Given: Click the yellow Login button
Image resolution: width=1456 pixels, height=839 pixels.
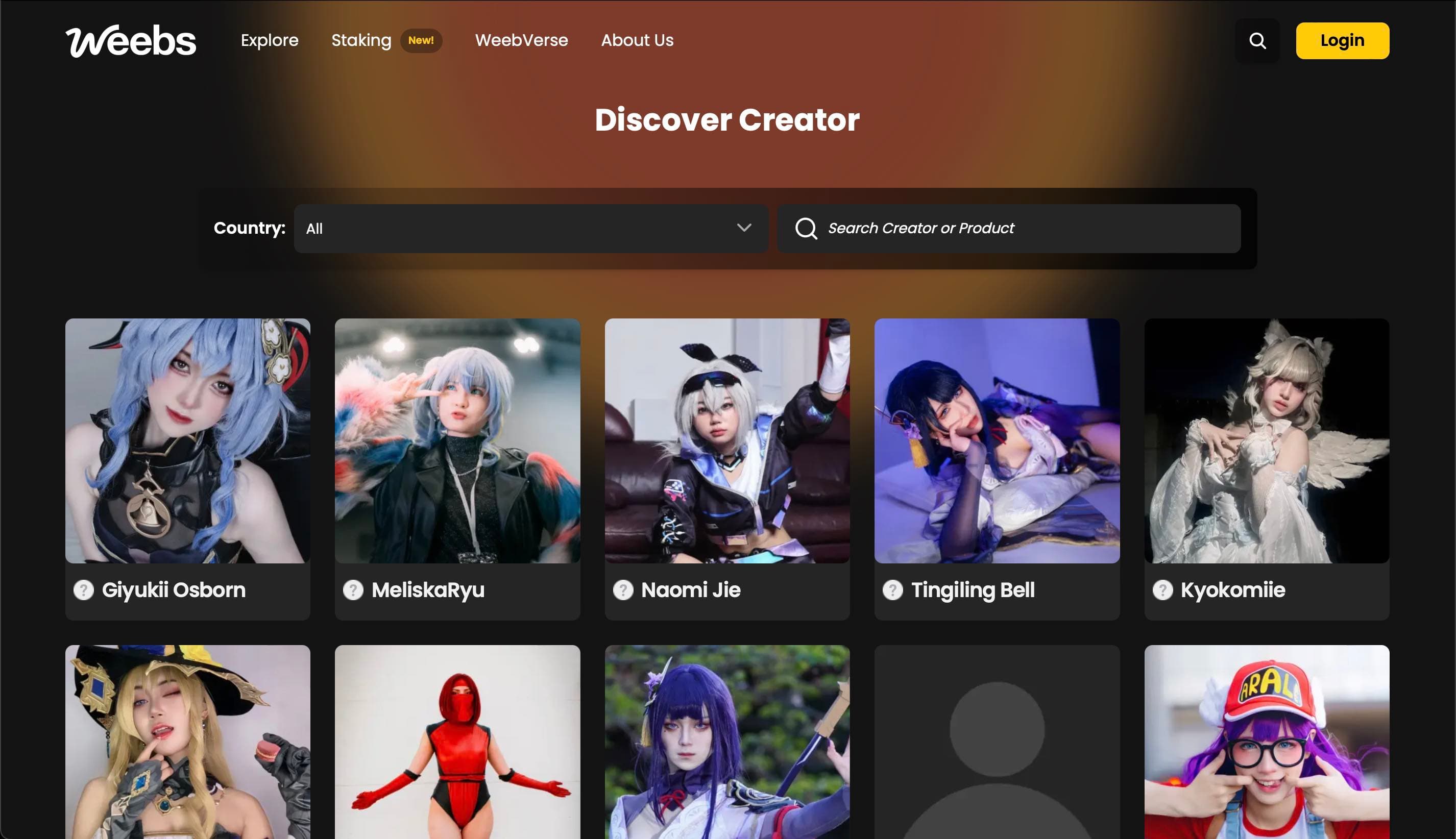Looking at the screenshot, I should (x=1343, y=40).
